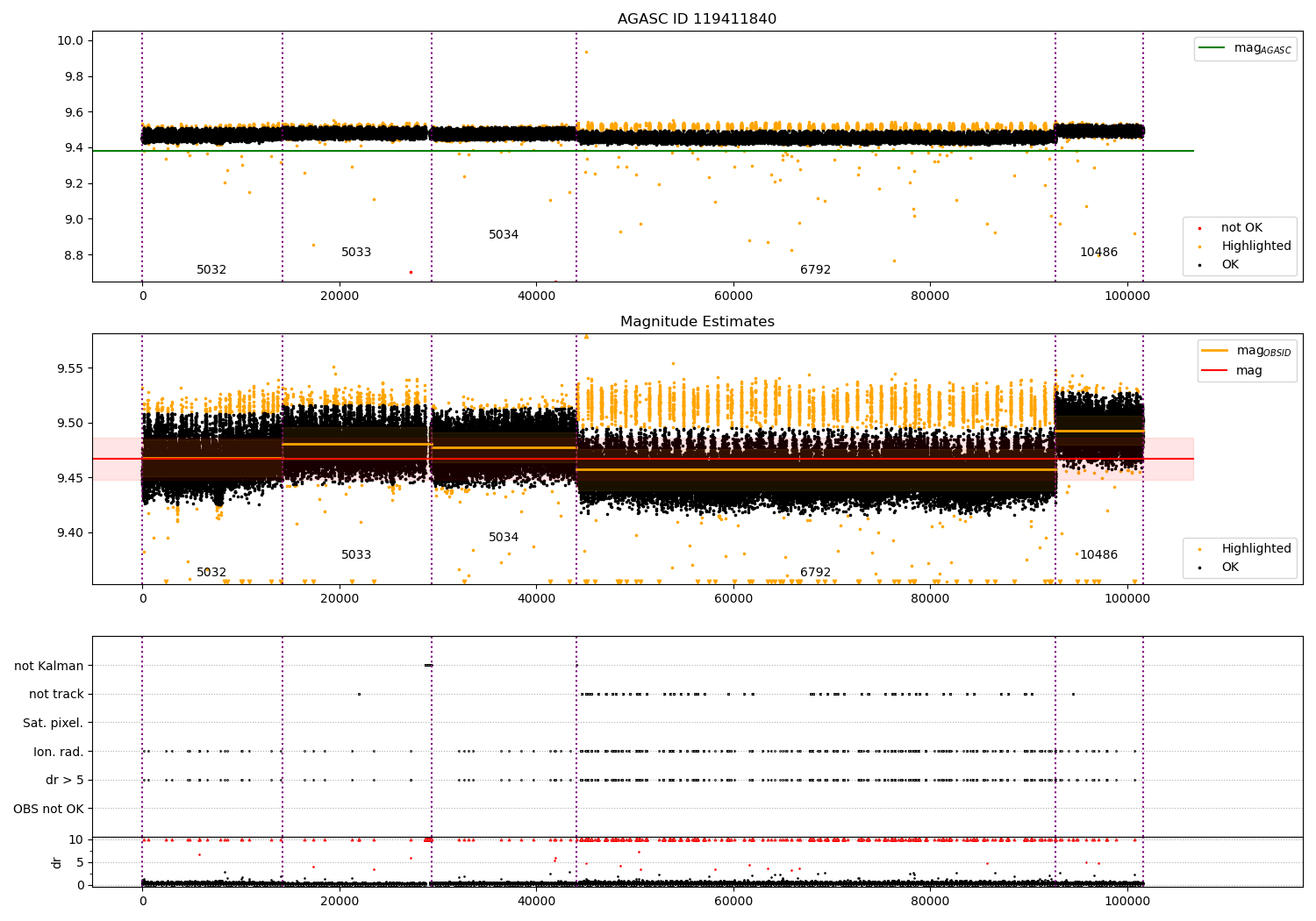1316x921 pixels.
Task: Click the "dr > 5" row label
Action: [65, 780]
